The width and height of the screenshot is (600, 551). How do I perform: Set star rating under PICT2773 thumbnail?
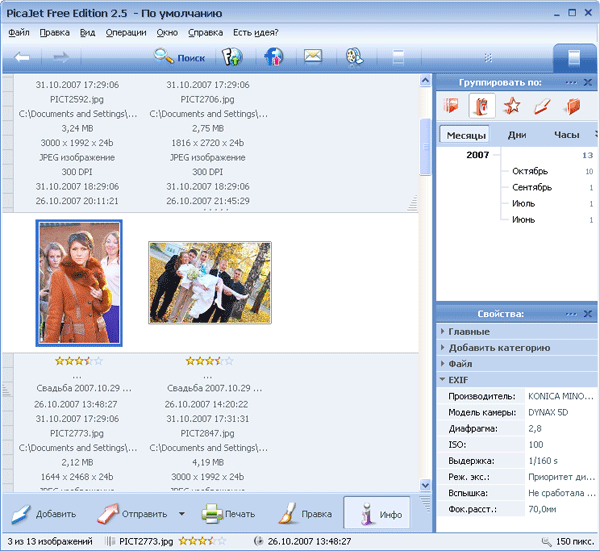(x=79, y=361)
